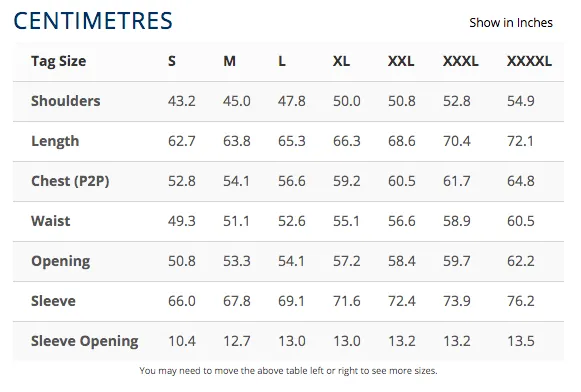The height and width of the screenshot is (392, 581).
Task: Click the S sleeve opening value 10.4
Action: (x=182, y=341)
